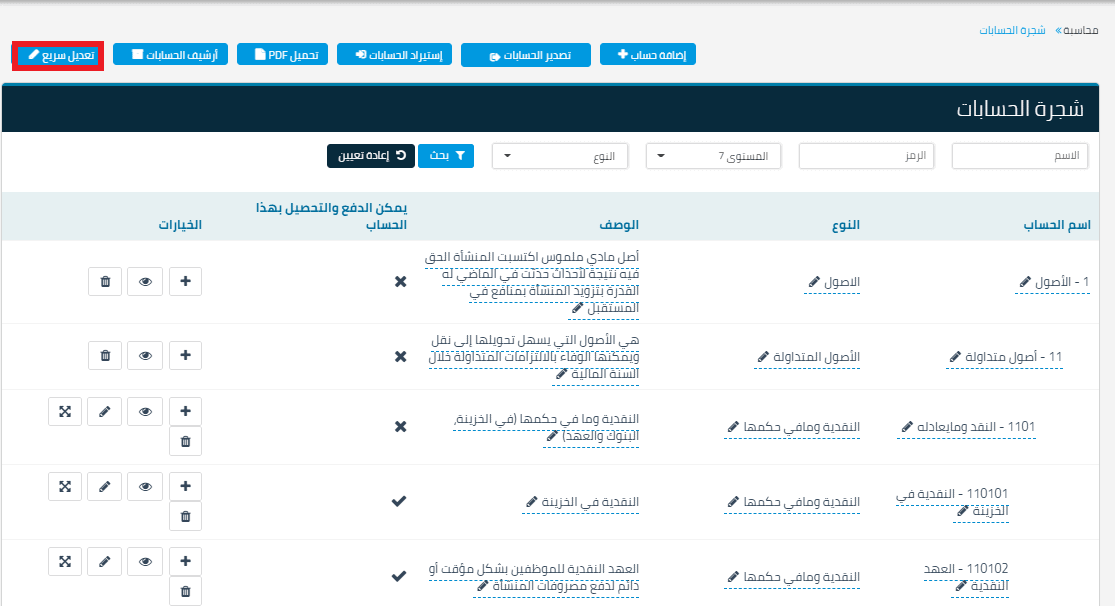Click the trash icon in الأصول row
This screenshot has width=1115, height=606.
pyautogui.click(x=105, y=282)
